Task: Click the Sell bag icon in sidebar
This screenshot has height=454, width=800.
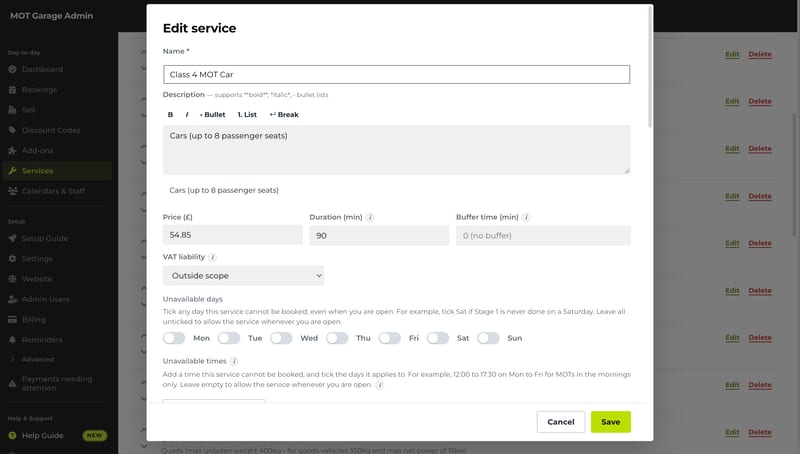Action: click(x=12, y=110)
